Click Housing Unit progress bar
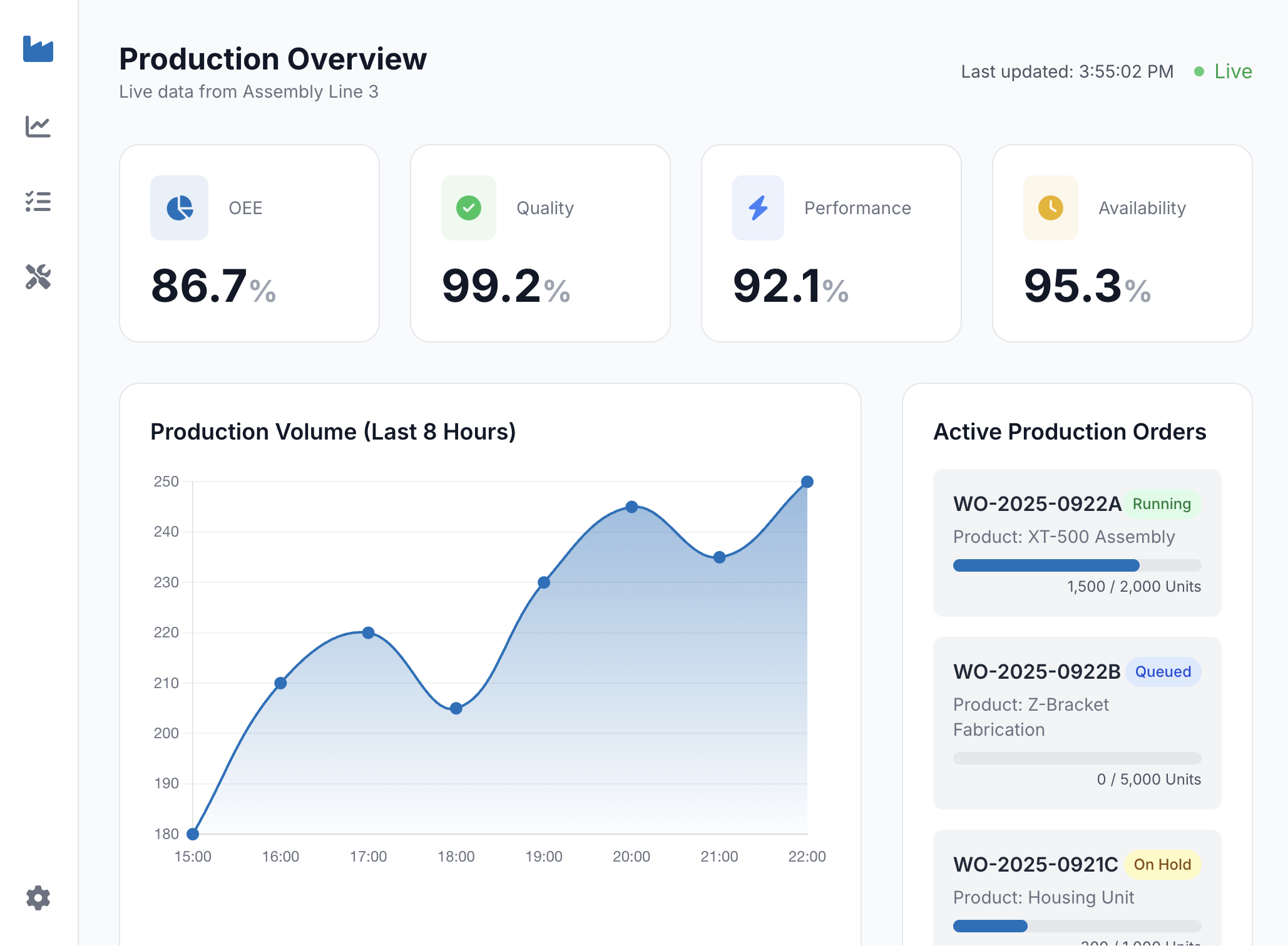Viewport: 1288px width, 948px height. pos(1076,926)
